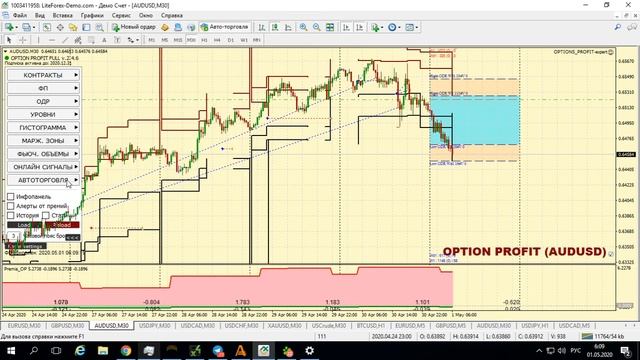
Task: Open the MetaEditor book icon
Action: 165,27
